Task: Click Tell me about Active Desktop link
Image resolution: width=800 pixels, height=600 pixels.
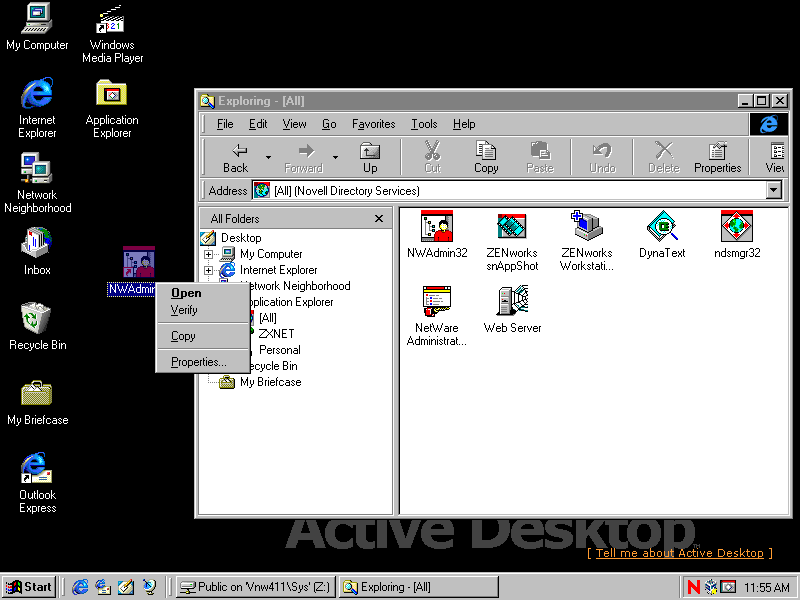Action: click(680, 553)
